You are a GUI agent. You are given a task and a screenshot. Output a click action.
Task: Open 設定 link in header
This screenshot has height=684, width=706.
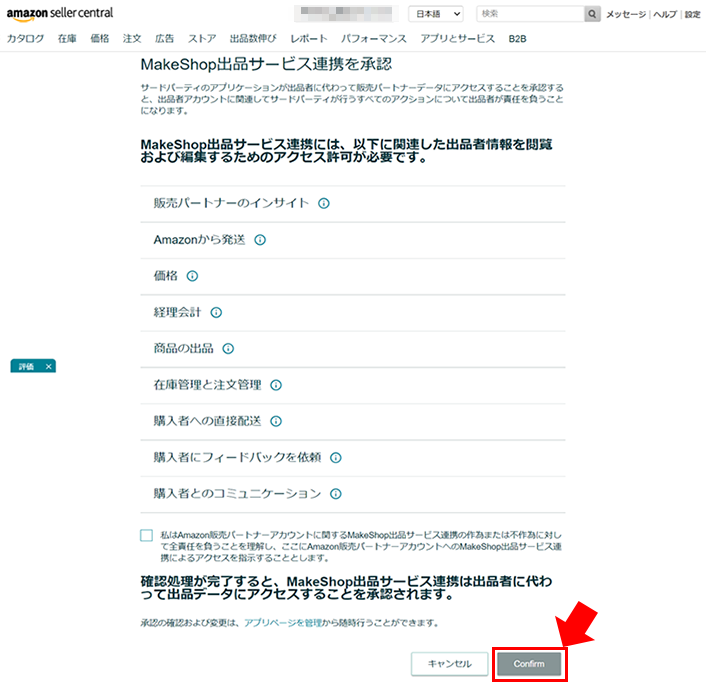[692, 14]
